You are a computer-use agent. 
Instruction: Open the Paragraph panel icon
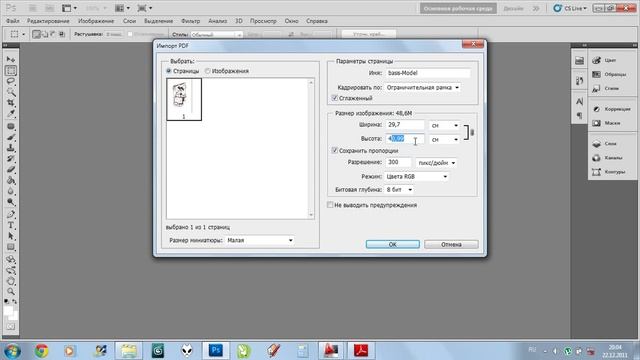tap(579, 116)
